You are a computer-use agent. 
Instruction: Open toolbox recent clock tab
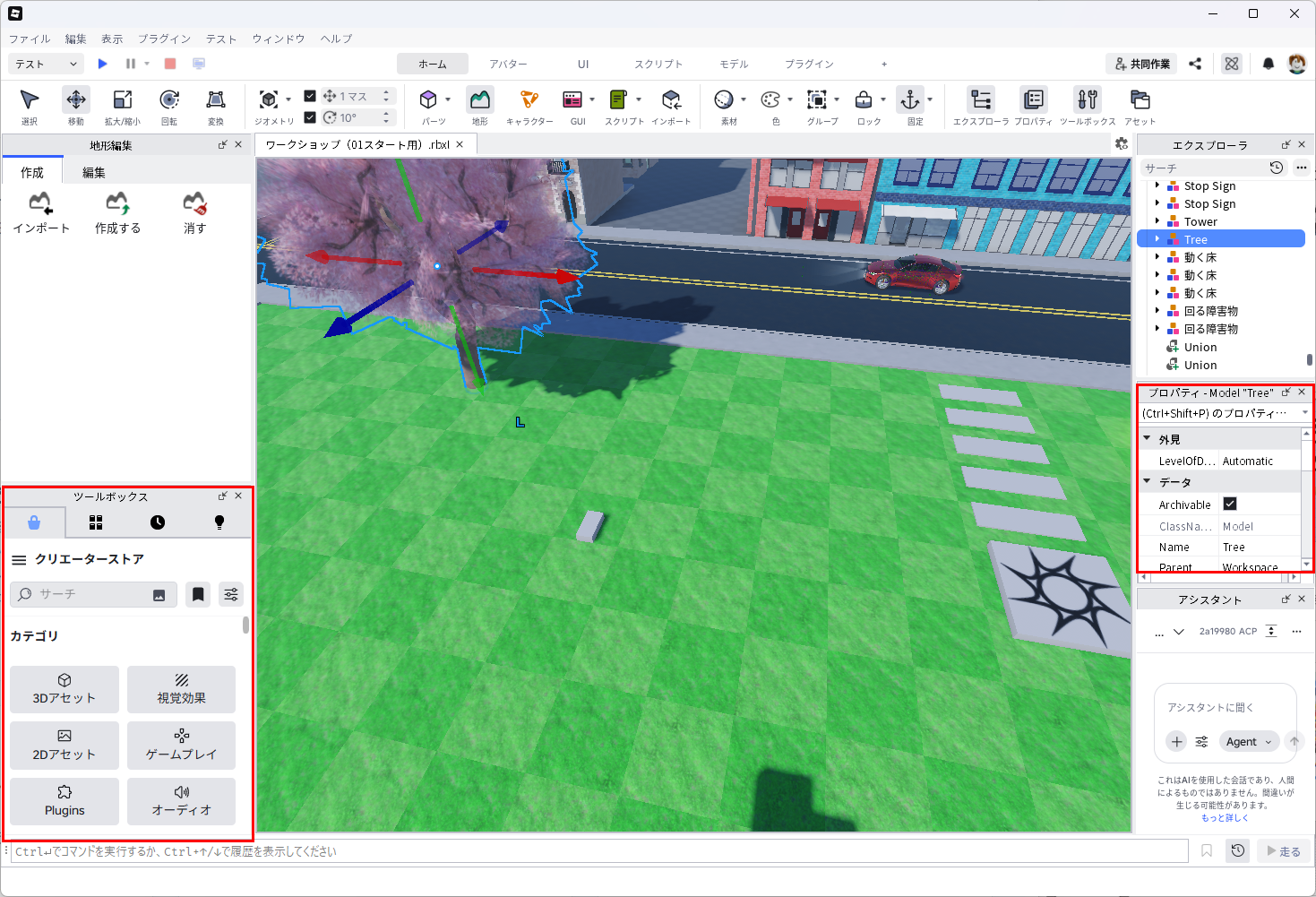pyautogui.click(x=158, y=522)
